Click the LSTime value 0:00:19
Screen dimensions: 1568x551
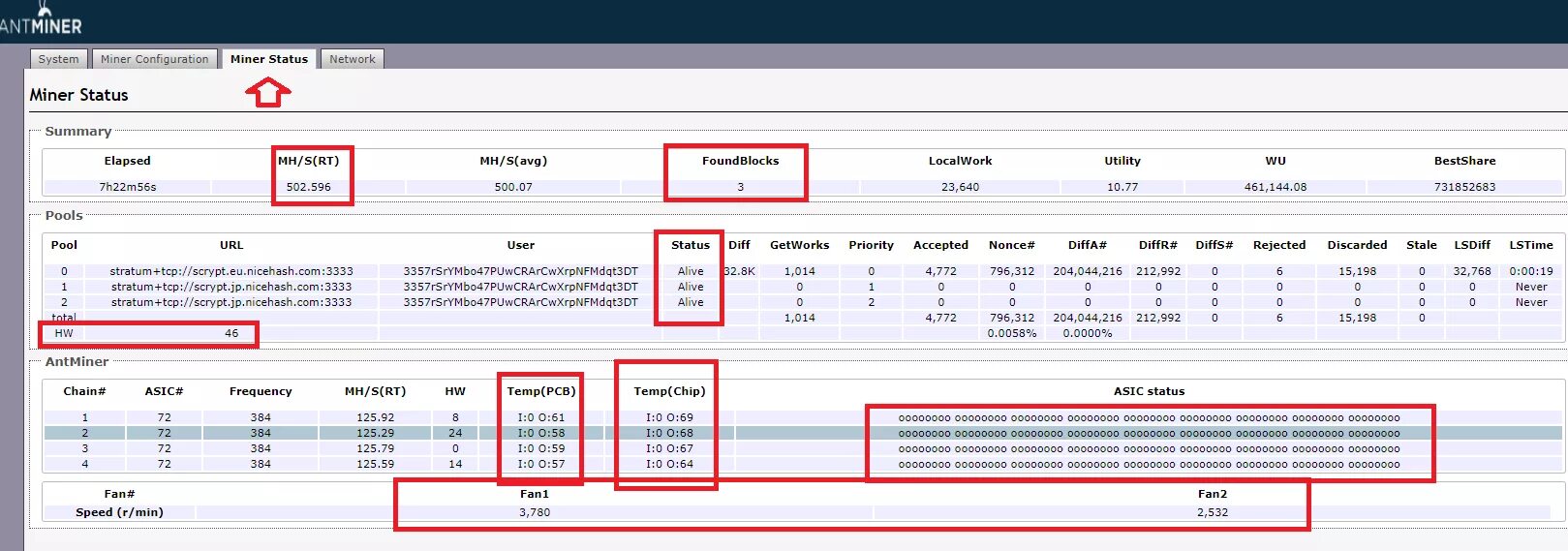[1531, 271]
